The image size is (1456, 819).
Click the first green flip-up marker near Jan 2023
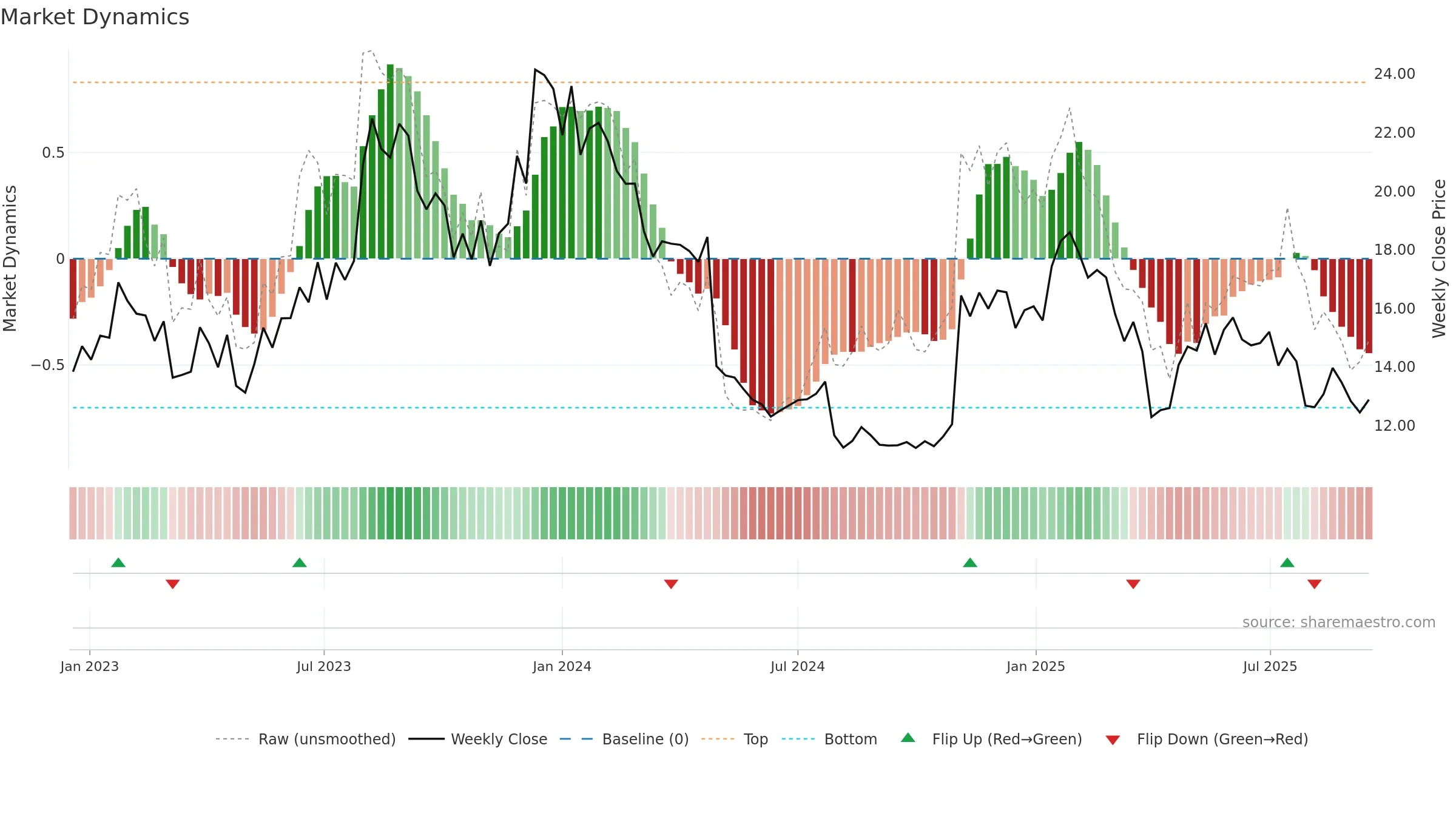click(118, 562)
